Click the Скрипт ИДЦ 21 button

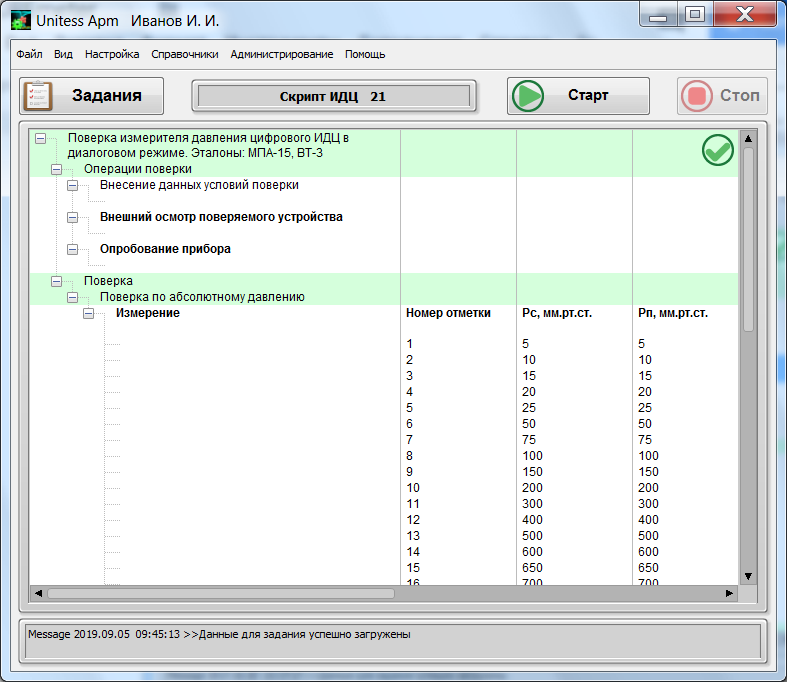[x=334, y=96]
